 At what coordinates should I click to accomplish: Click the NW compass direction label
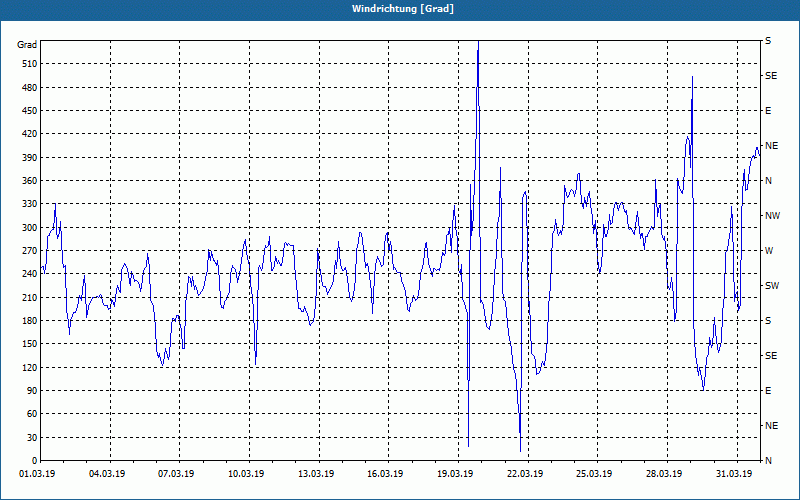(x=772, y=216)
